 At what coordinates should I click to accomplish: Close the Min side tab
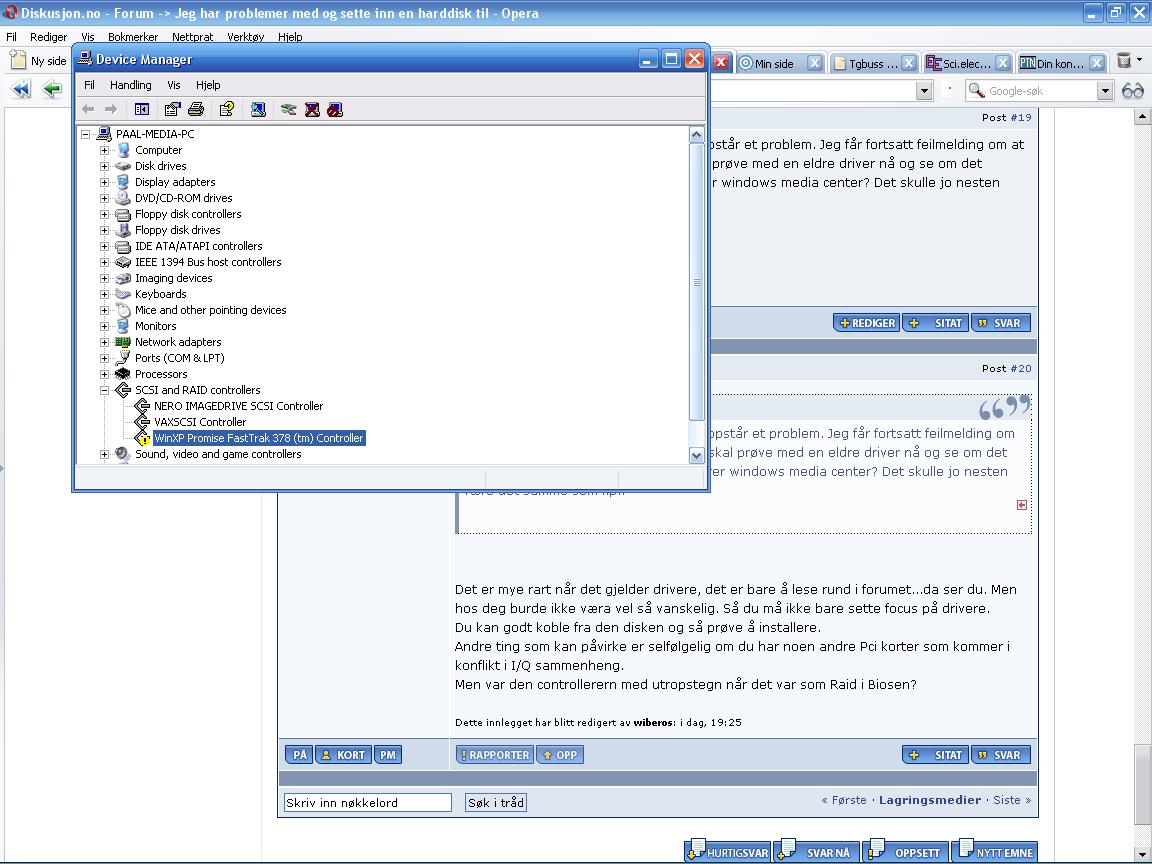(814, 63)
